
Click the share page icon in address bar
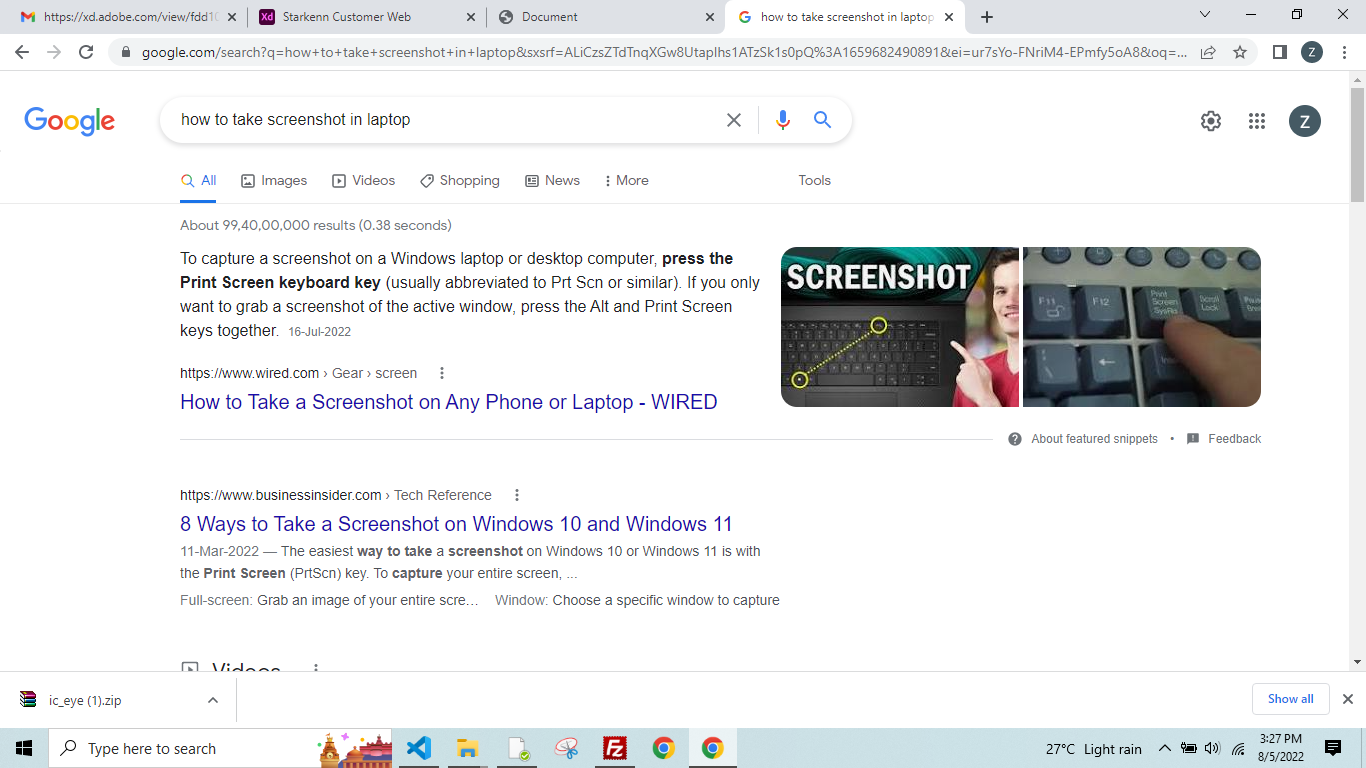[1208, 52]
